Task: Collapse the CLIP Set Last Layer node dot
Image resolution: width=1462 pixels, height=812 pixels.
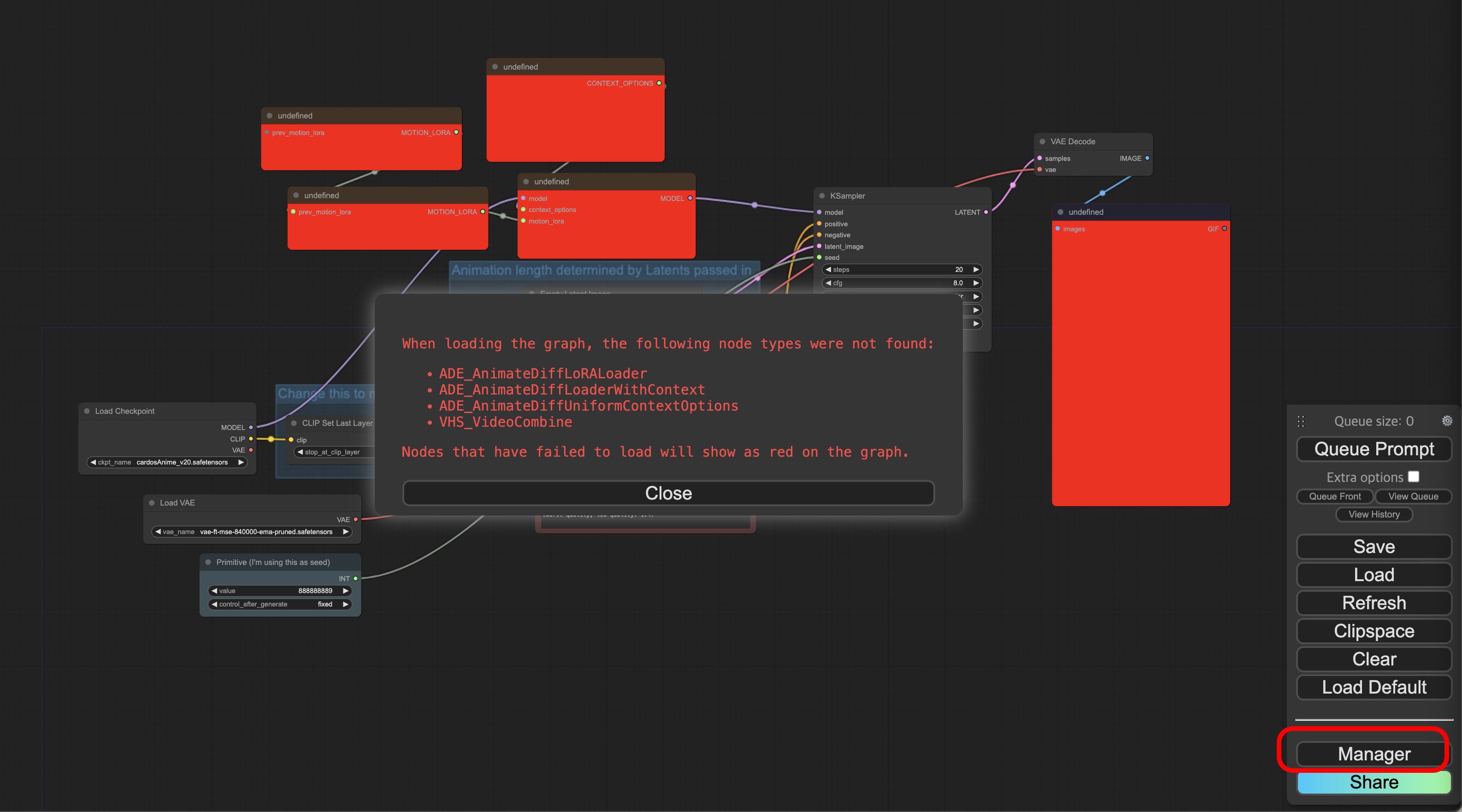Action: (294, 424)
